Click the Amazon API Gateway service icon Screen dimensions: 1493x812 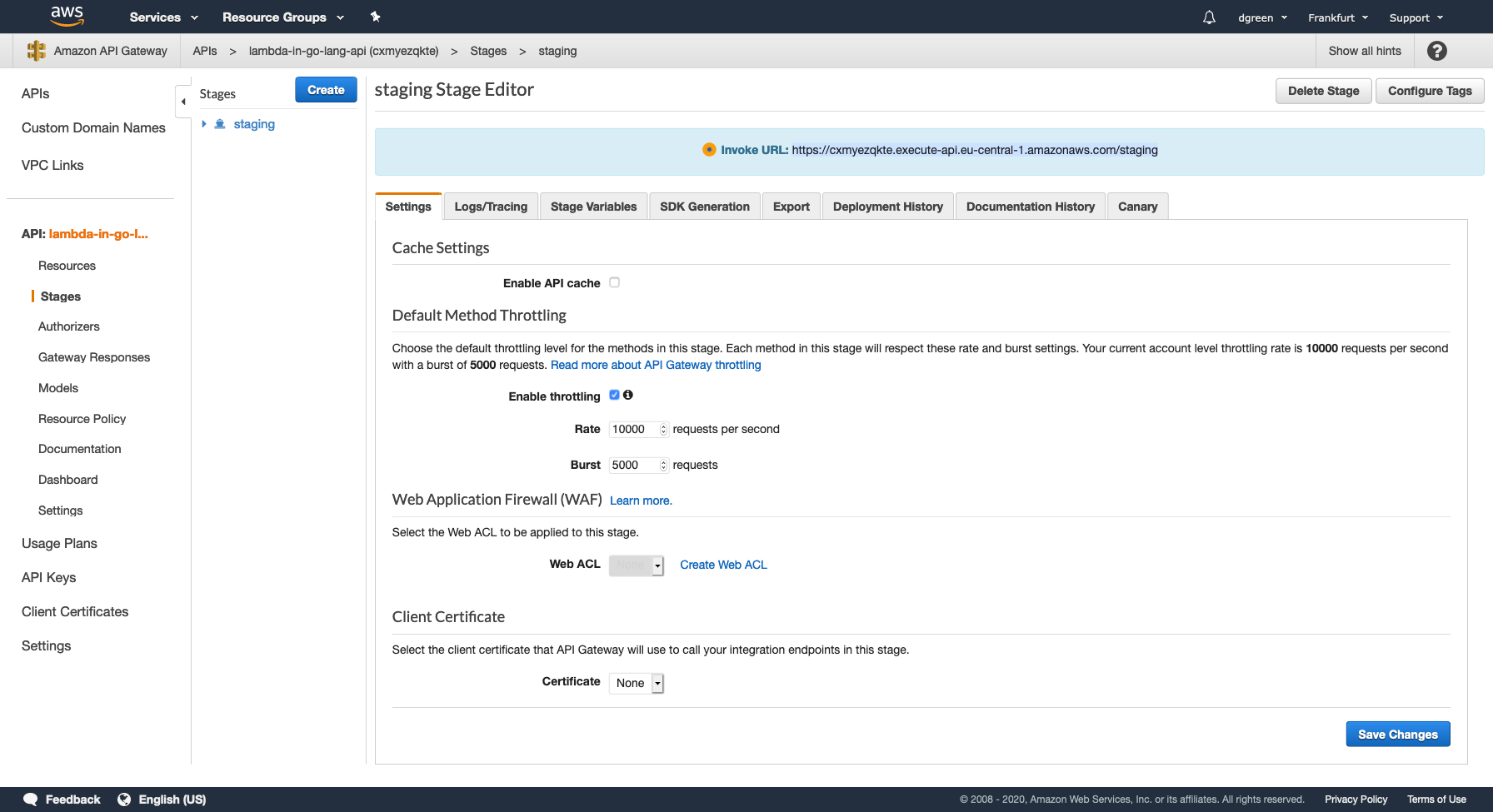[x=36, y=51]
